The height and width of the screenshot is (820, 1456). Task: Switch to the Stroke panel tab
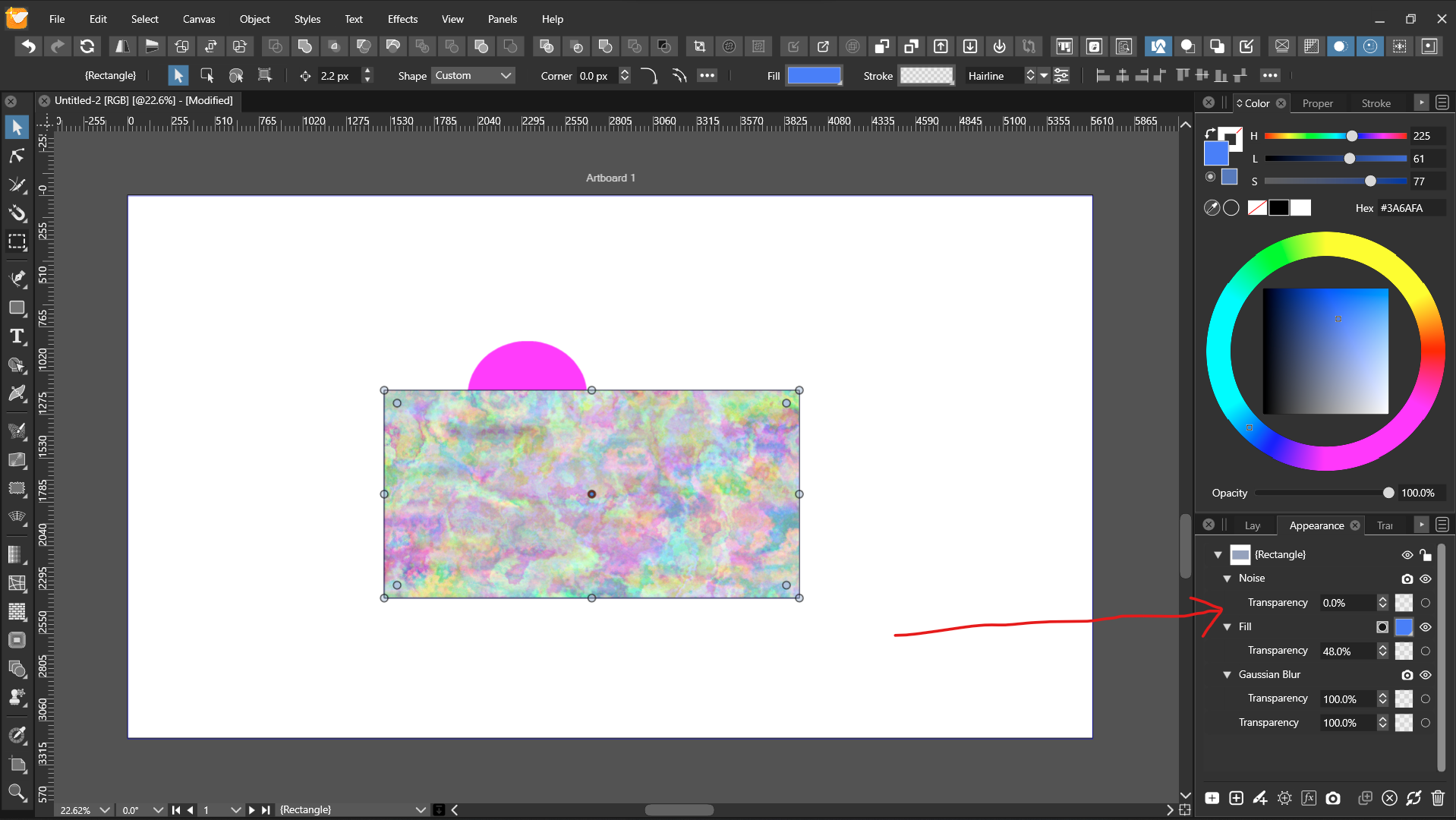(1376, 103)
